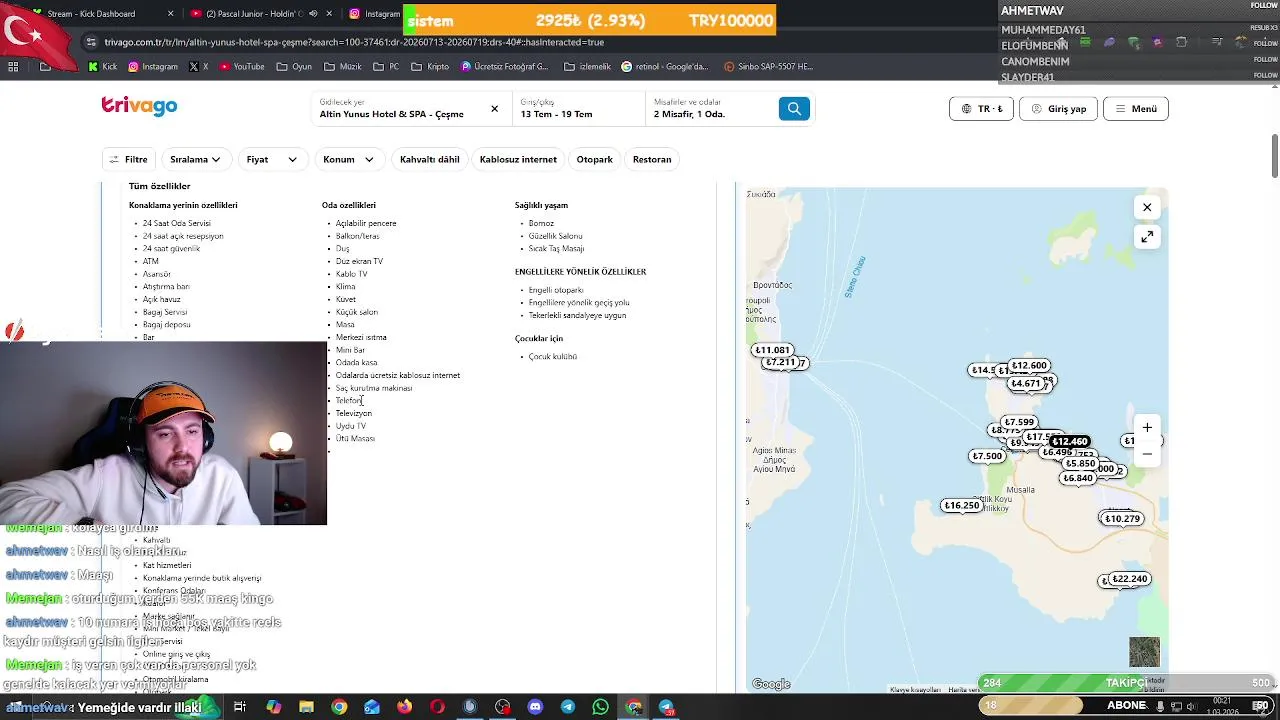Select the ₺7.500 price marker on map
Image resolution: width=1280 pixels, height=720 pixels.
click(x=987, y=456)
